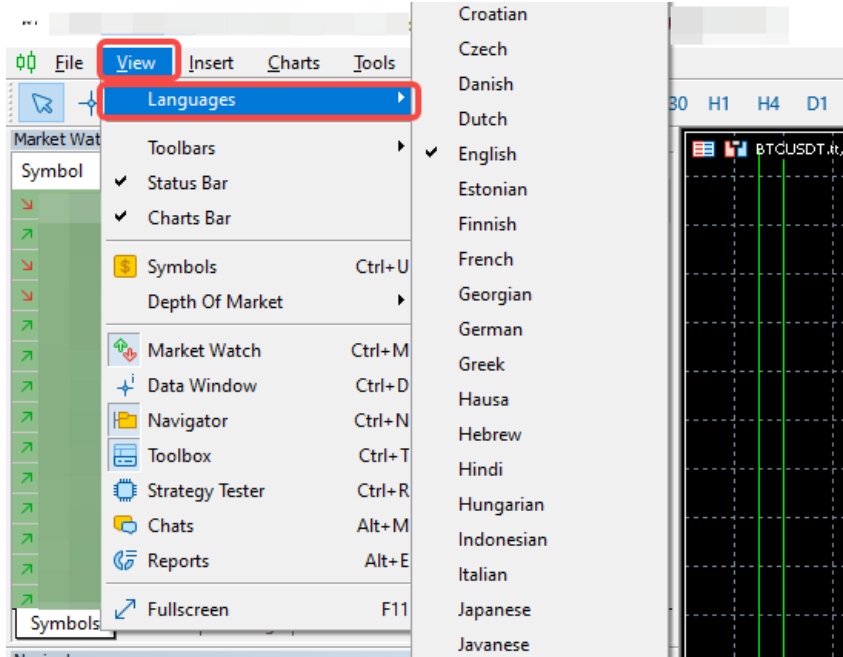Click the Fullscreen arrow icon
This screenshot has width=843, height=657.
[x=125, y=610]
